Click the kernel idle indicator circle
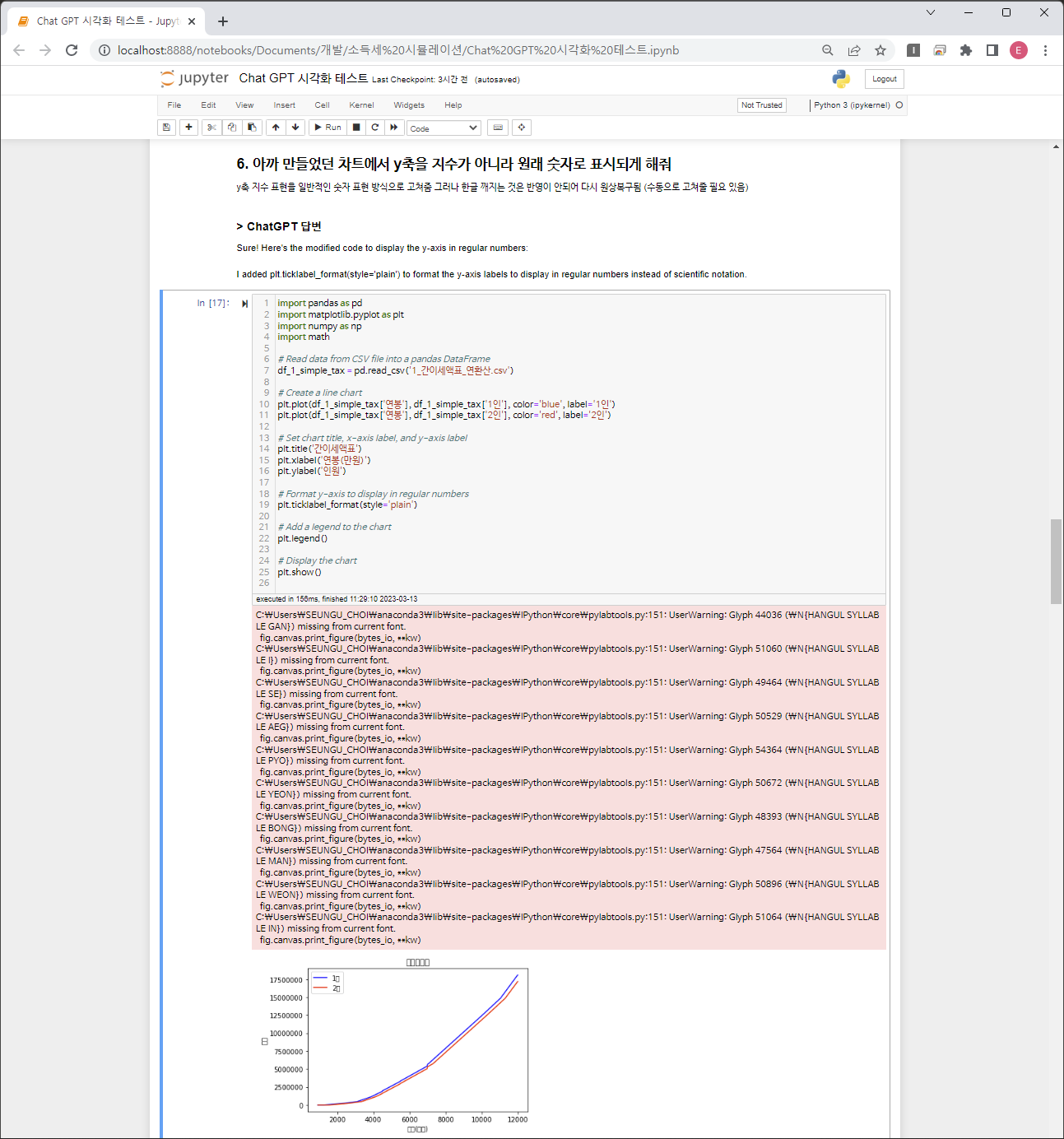Viewport: 1064px width, 1139px height. point(899,105)
